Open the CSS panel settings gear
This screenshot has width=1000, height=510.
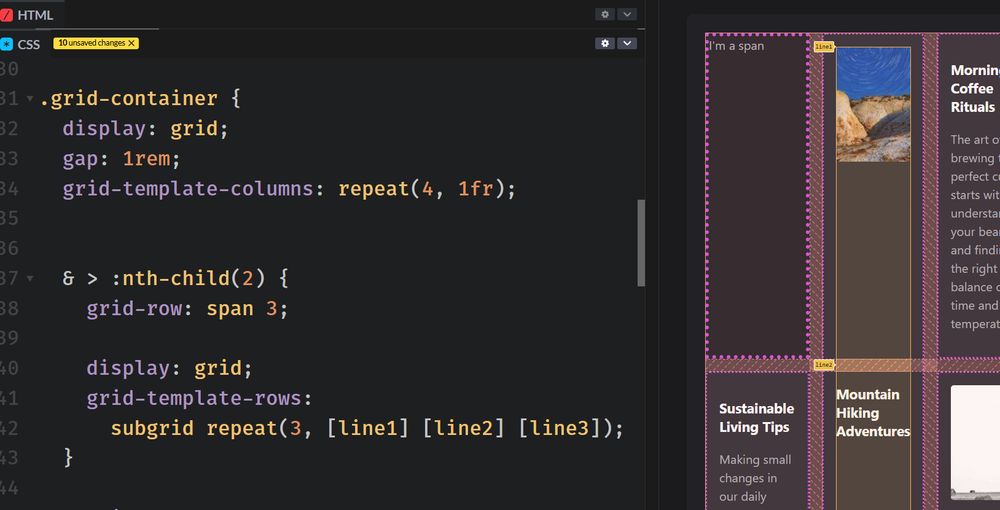pyautogui.click(x=605, y=43)
